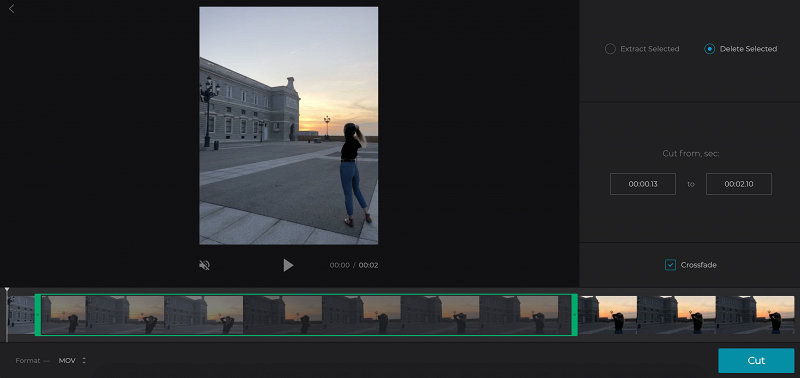Grab the left green selection handle

(x=38, y=315)
